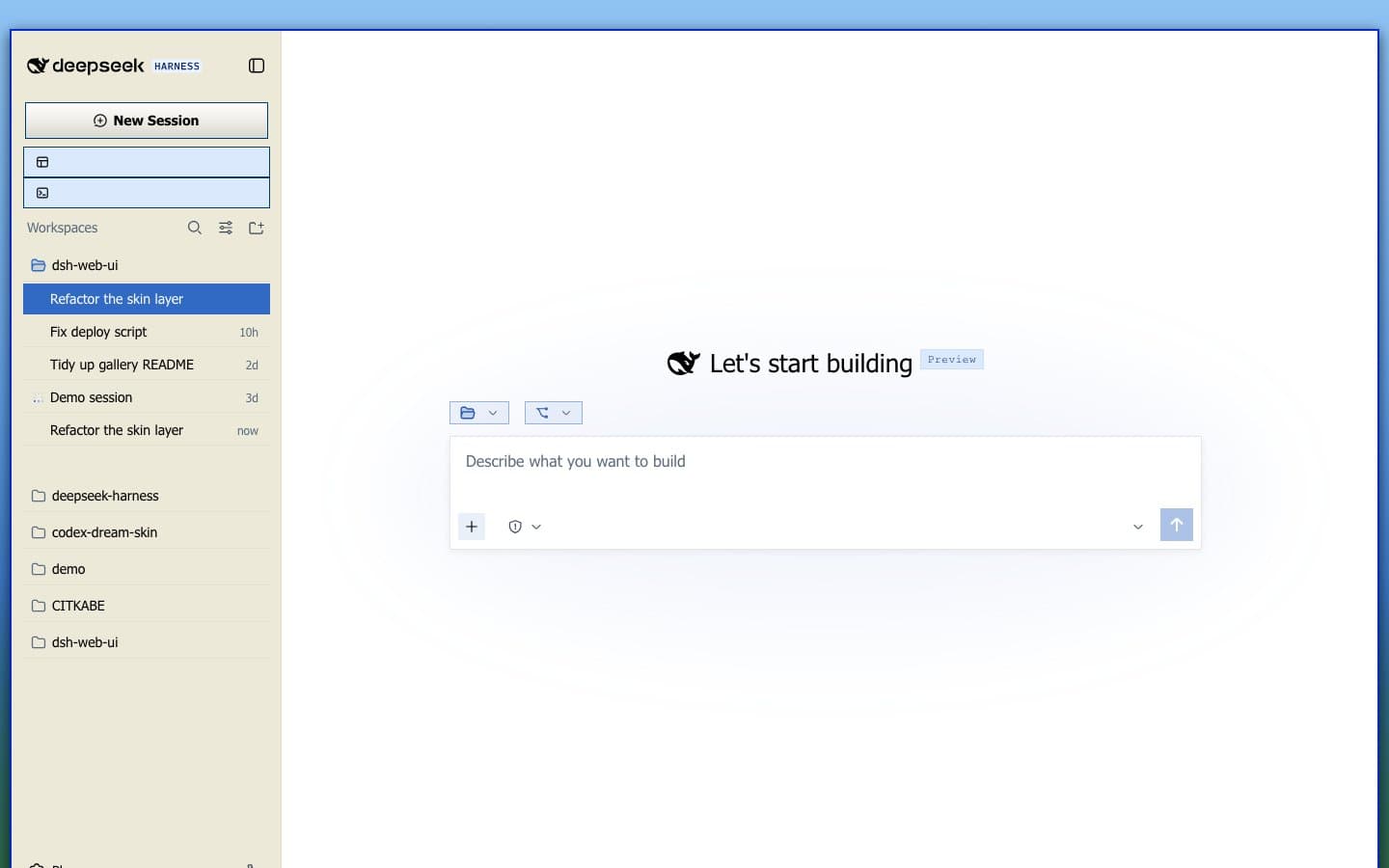Add an attachment with the plus button
Screen dimensions: 1389x868
point(472,527)
